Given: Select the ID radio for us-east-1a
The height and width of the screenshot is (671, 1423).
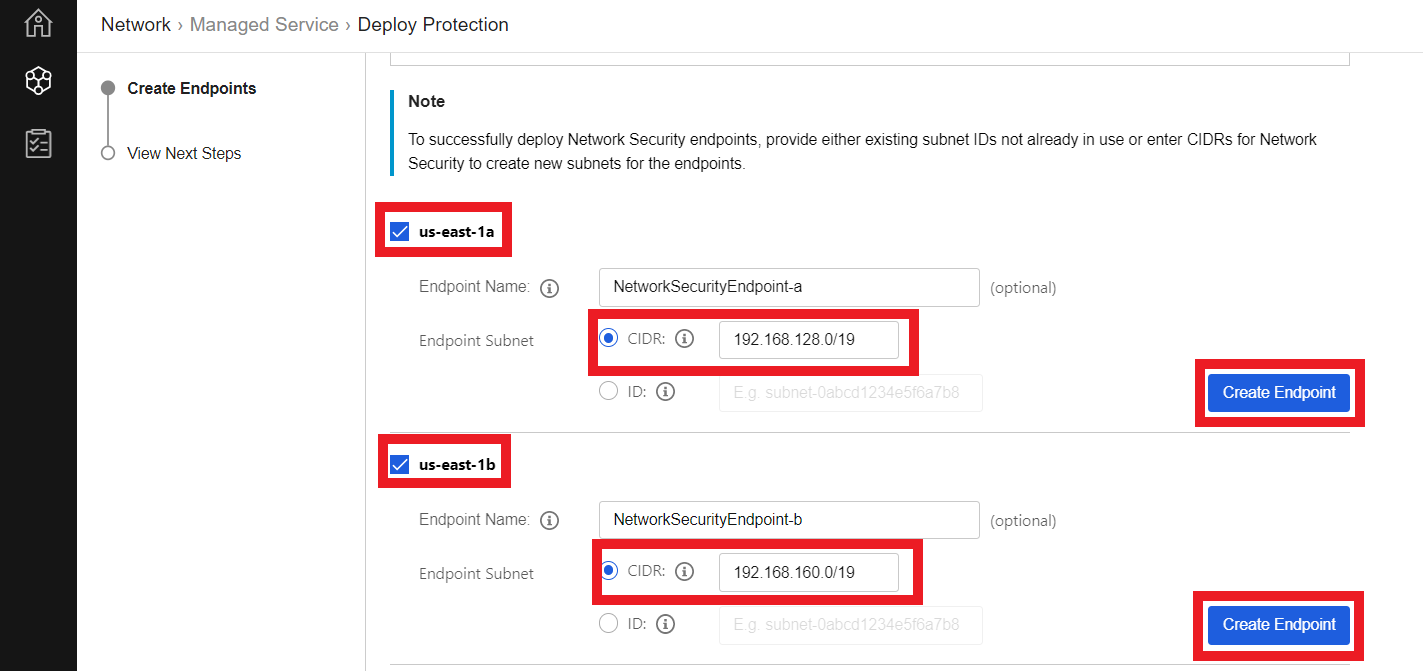Looking at the screenshot, I should (x=608, y=391).
